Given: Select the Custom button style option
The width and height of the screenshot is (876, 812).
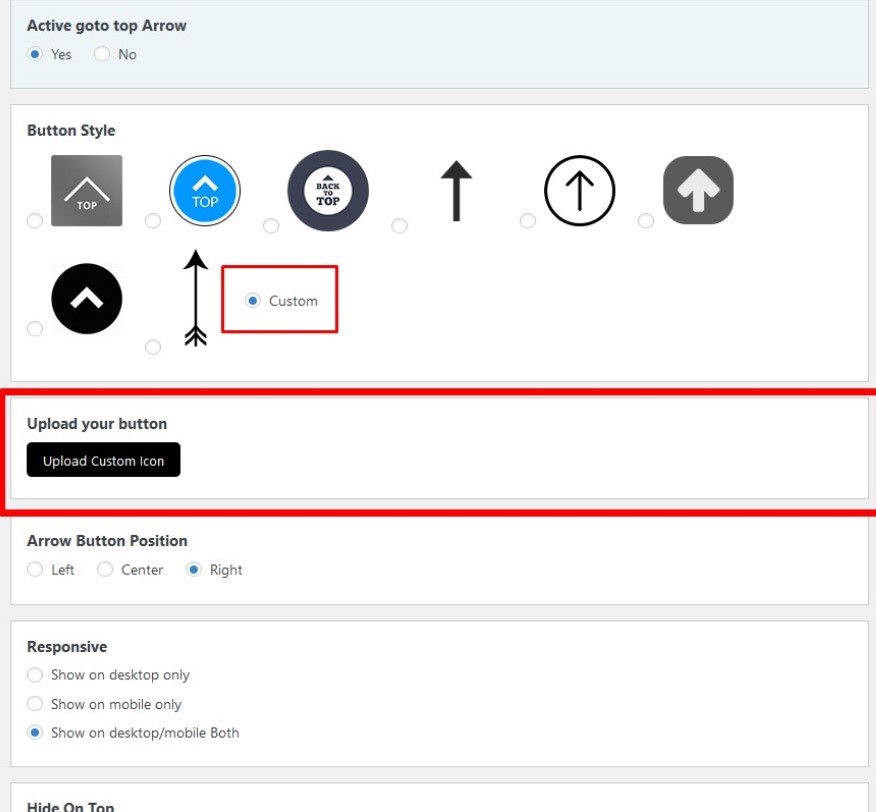Looking at the screenshot, I should tap(253, 300).
